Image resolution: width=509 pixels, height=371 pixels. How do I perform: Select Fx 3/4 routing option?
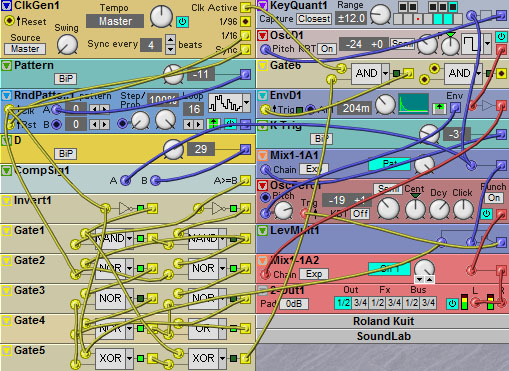[394, 303]
